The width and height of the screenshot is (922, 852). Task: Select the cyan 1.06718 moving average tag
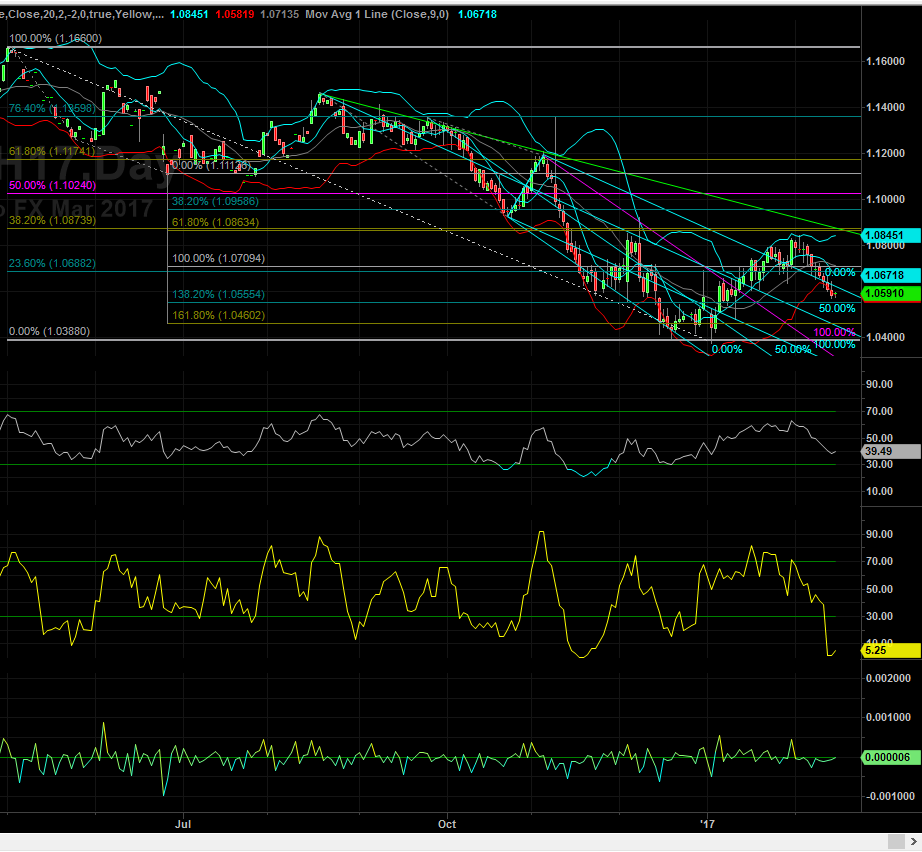[885, 274]
